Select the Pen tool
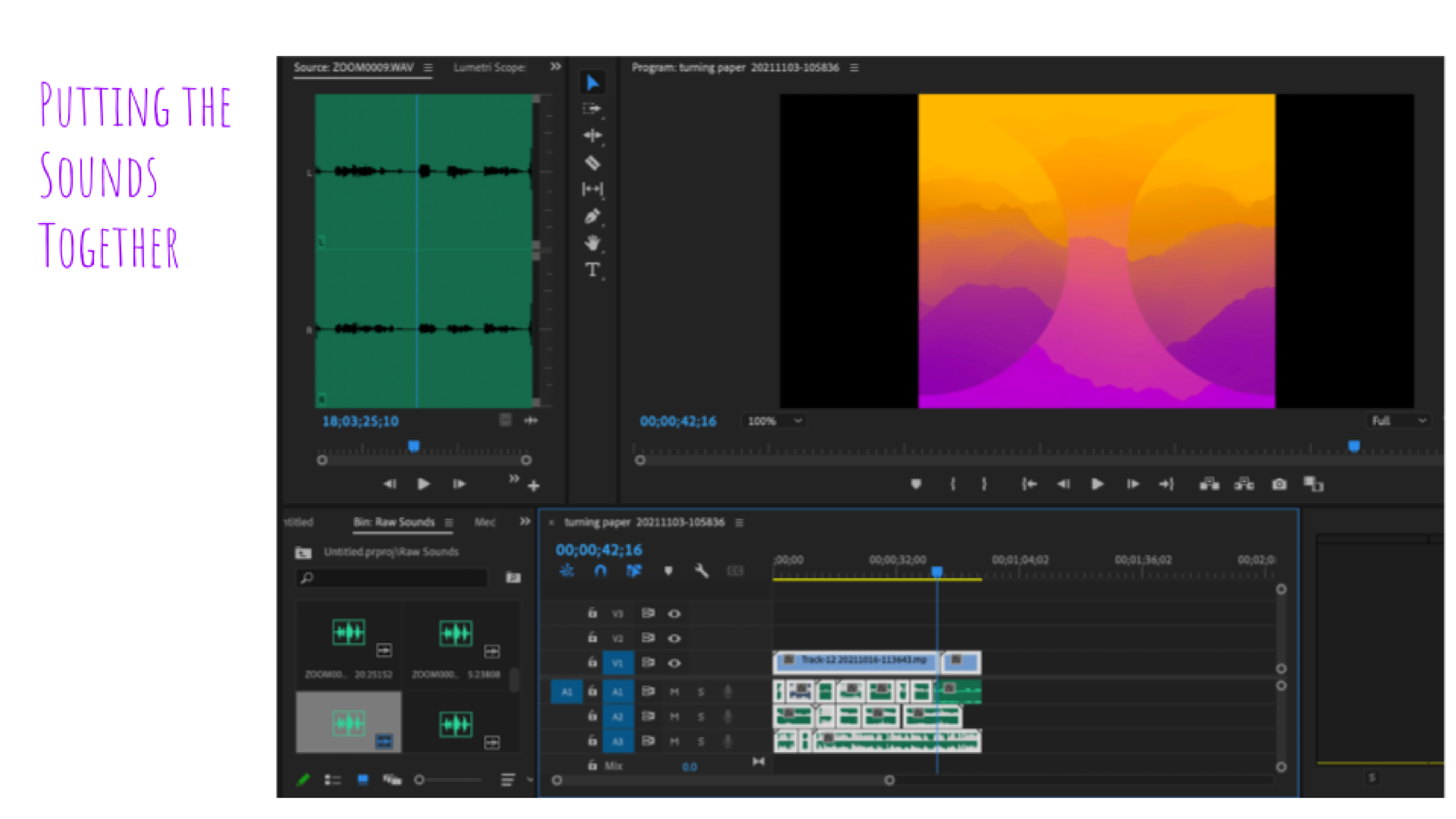 [x=592, y=216]
